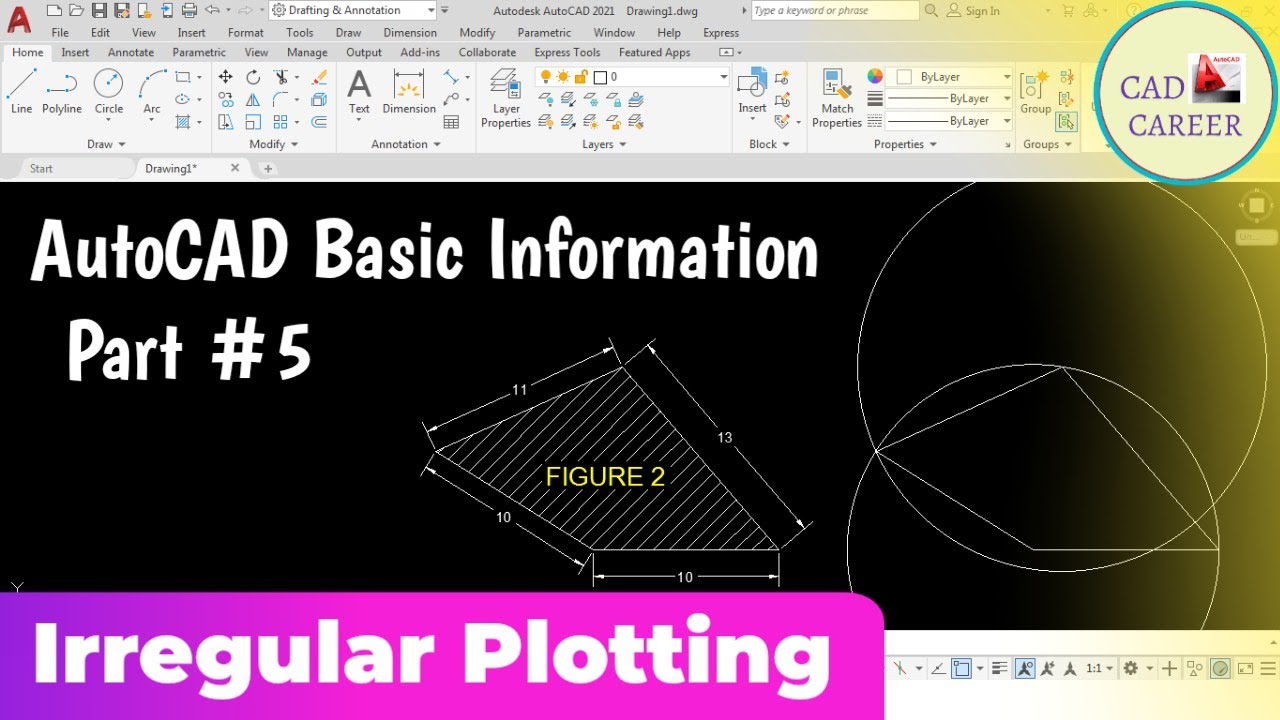Click the layer 0 color square
1280x720 pixels.
600,77
